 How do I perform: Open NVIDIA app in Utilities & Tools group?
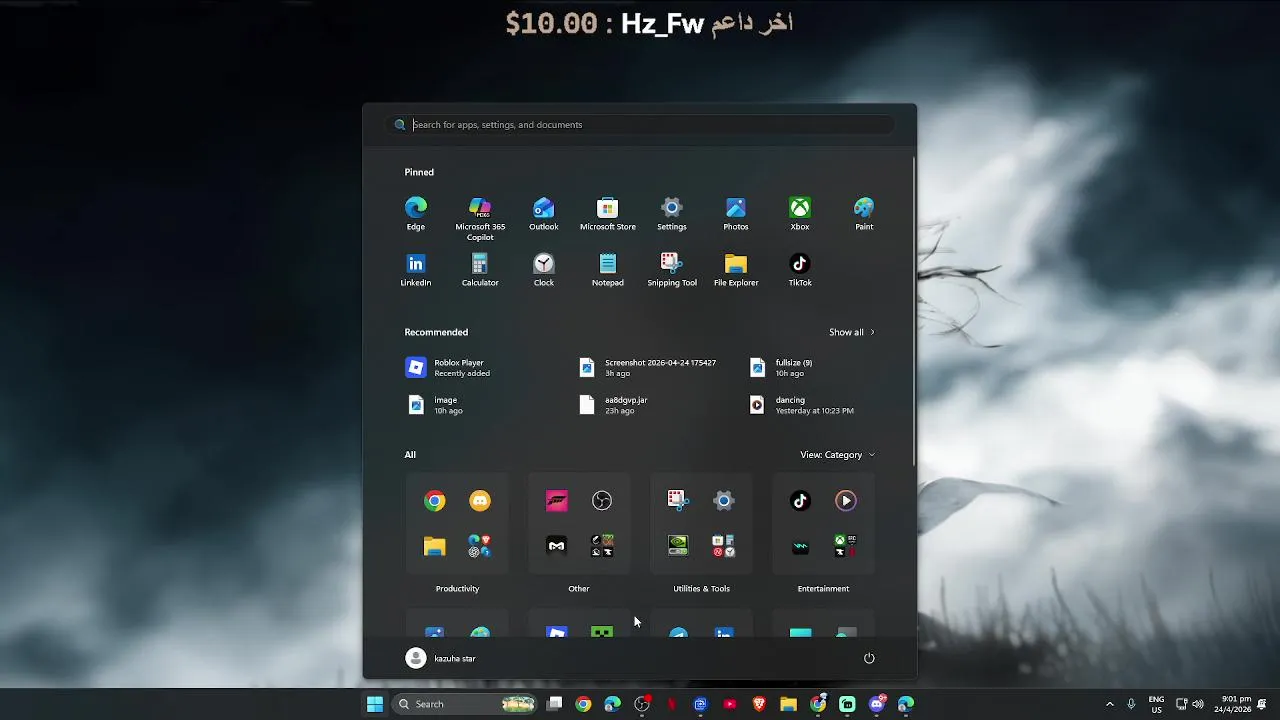[x=678, y=546]
